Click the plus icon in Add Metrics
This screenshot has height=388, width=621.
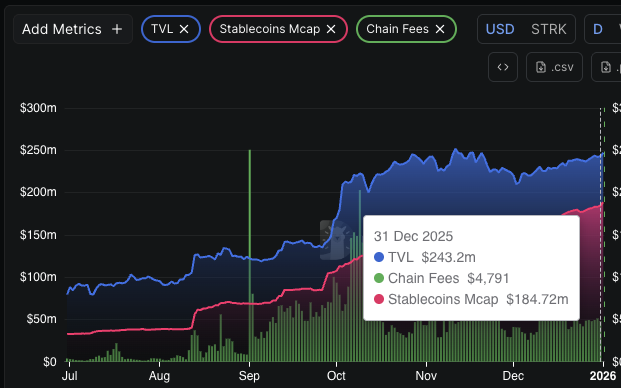coord(117,29)
